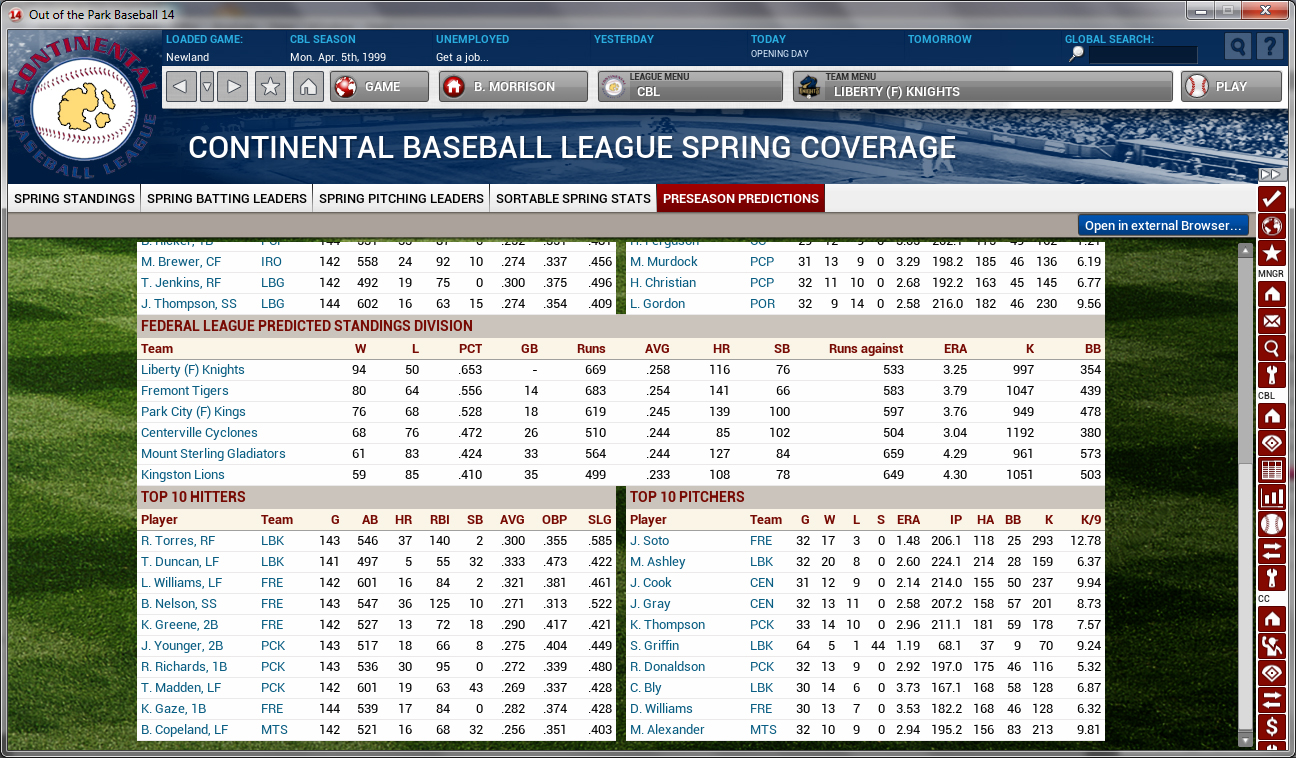The width and height of the screenshot is (1296, 758).
Task: Click the forward navigation arrow
Action: pos(233,87)
